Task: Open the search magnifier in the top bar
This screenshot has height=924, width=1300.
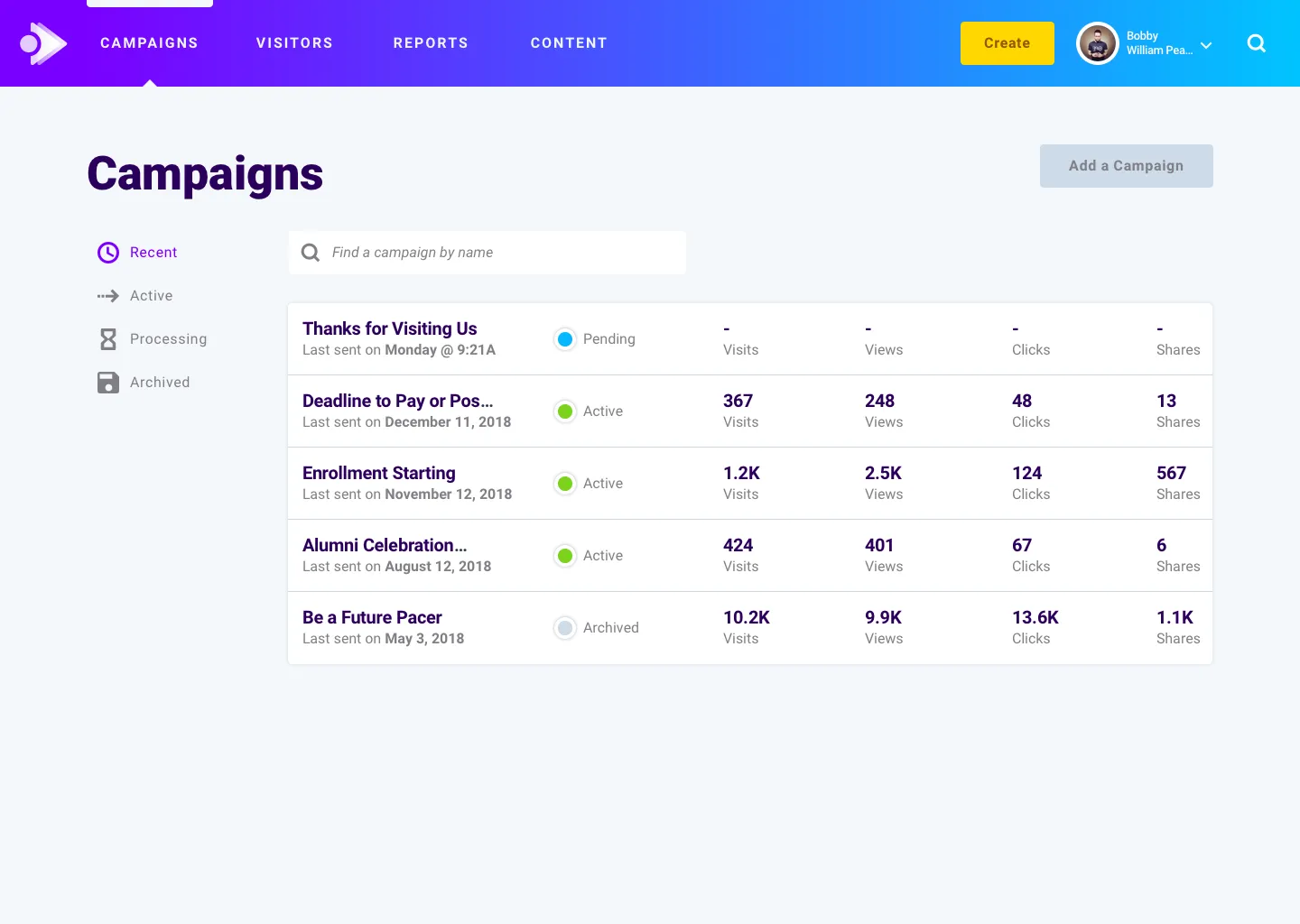Action: [1257, 43]
